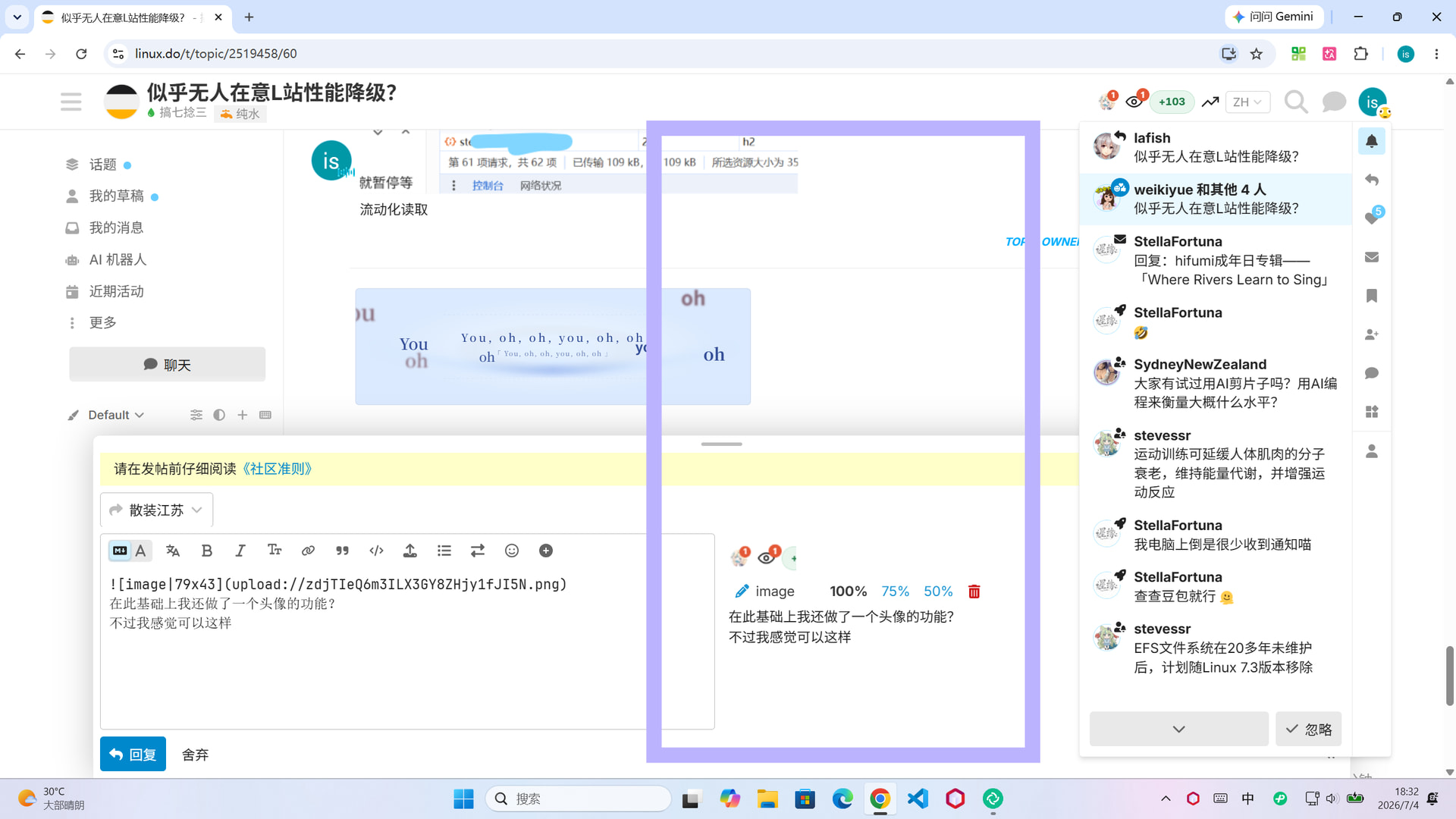Click the upload icon in the composer toolbar

click(409, 551)
